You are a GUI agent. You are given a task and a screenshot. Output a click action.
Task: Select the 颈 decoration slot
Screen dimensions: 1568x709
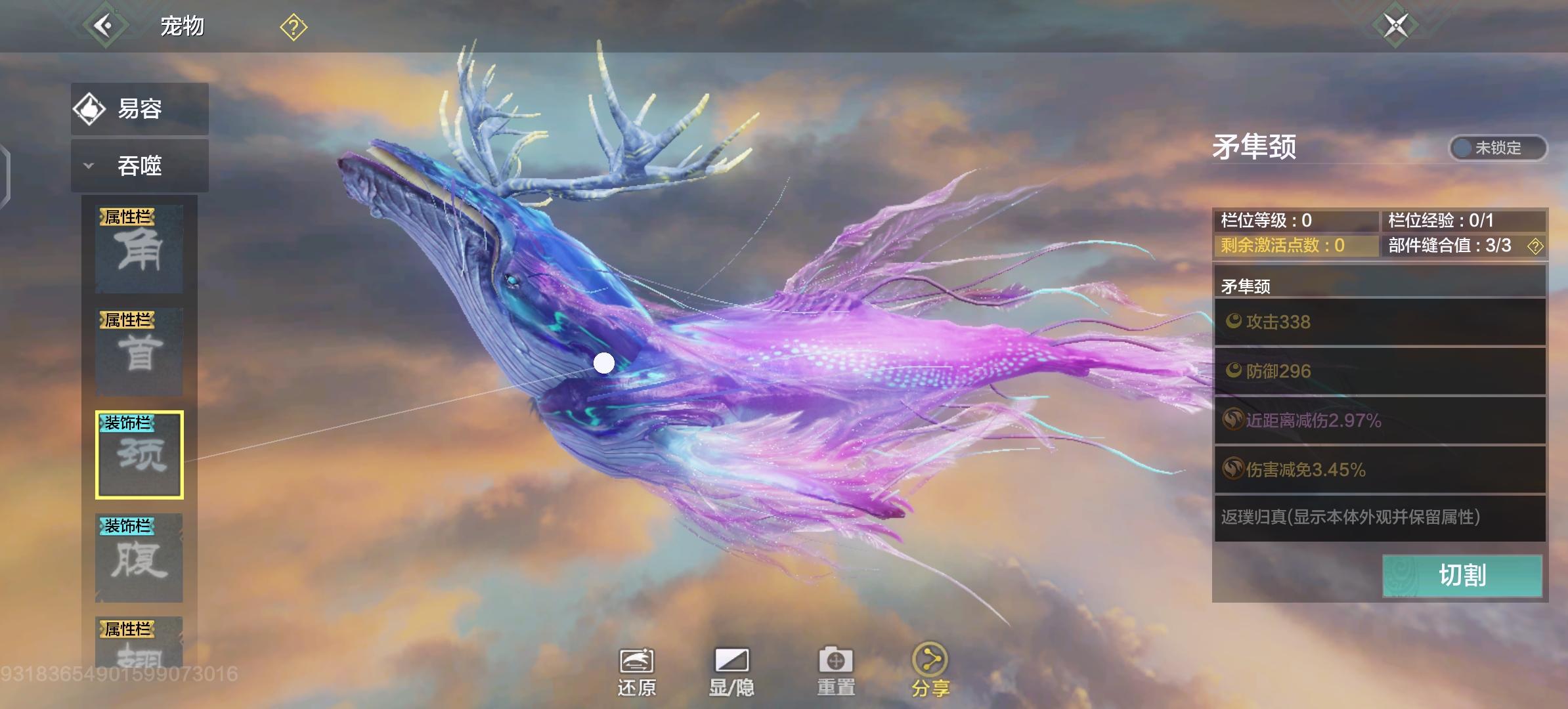(x=139, y=455)
